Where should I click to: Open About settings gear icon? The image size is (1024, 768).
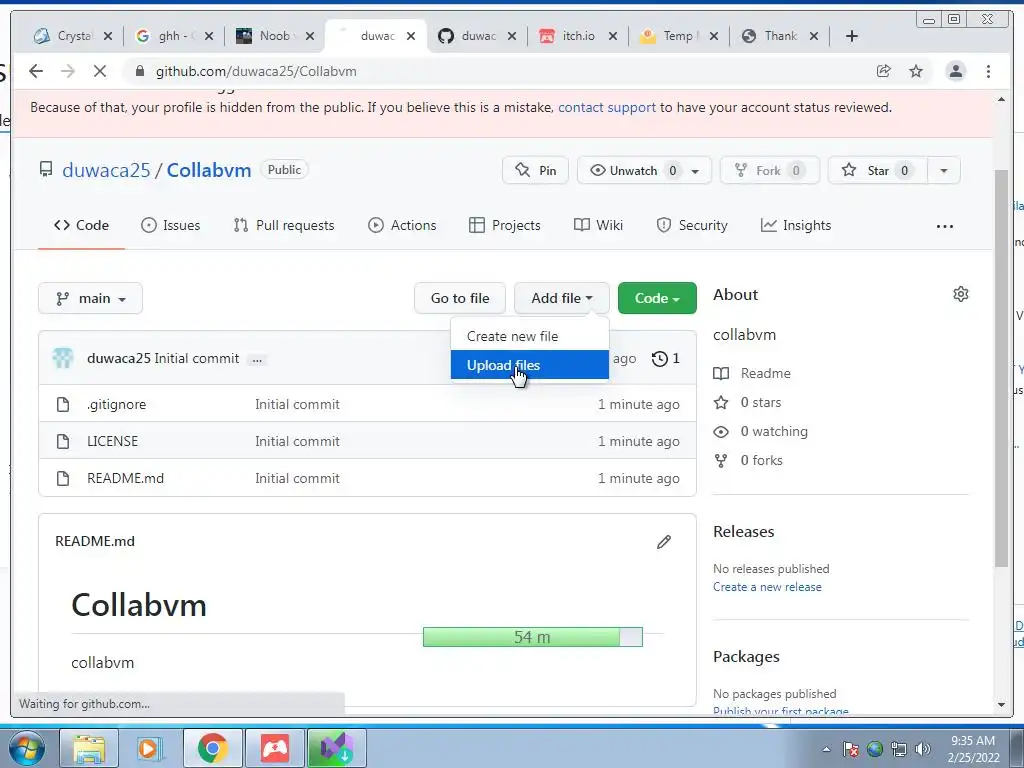[x=961, y=294]
